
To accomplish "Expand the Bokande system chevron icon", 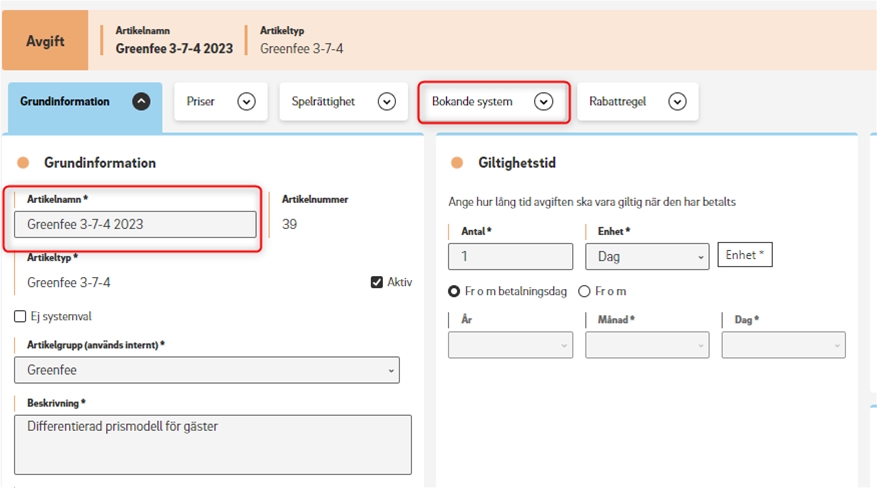I will (543, 101).
